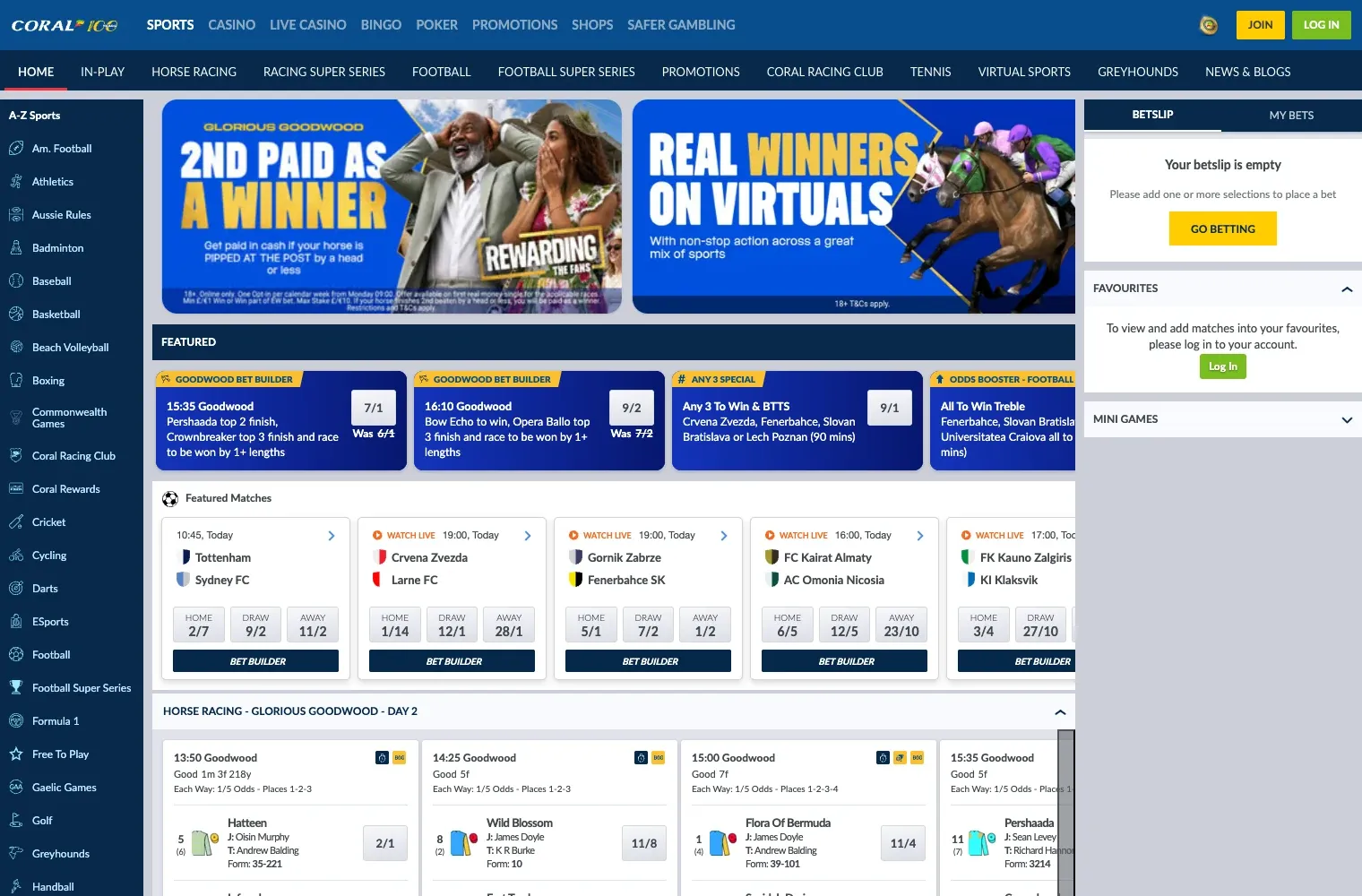Open FC Kairat Almaty match arrow

point(920,536)
